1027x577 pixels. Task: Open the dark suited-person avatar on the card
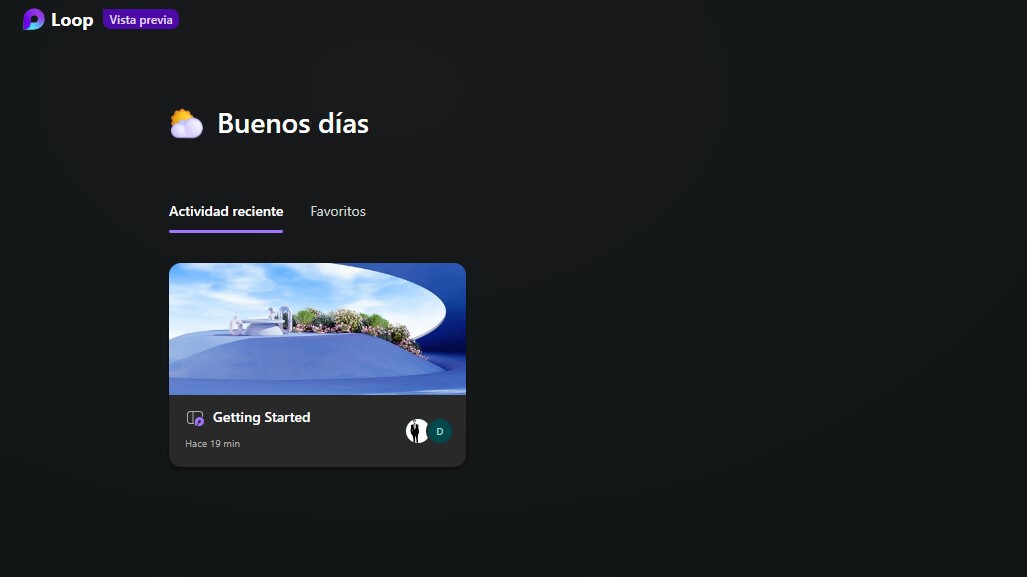tap(416, 430)
